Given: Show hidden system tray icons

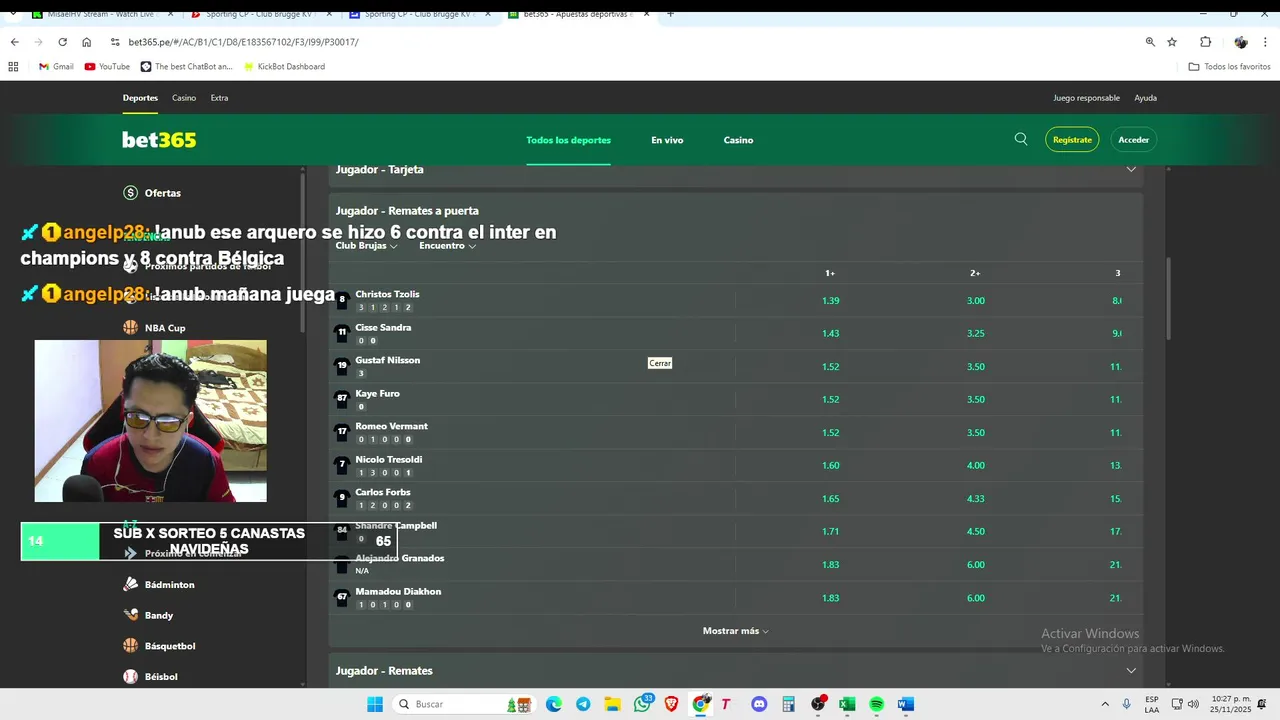Looking at the screenshot, I should coord(1105,704).
